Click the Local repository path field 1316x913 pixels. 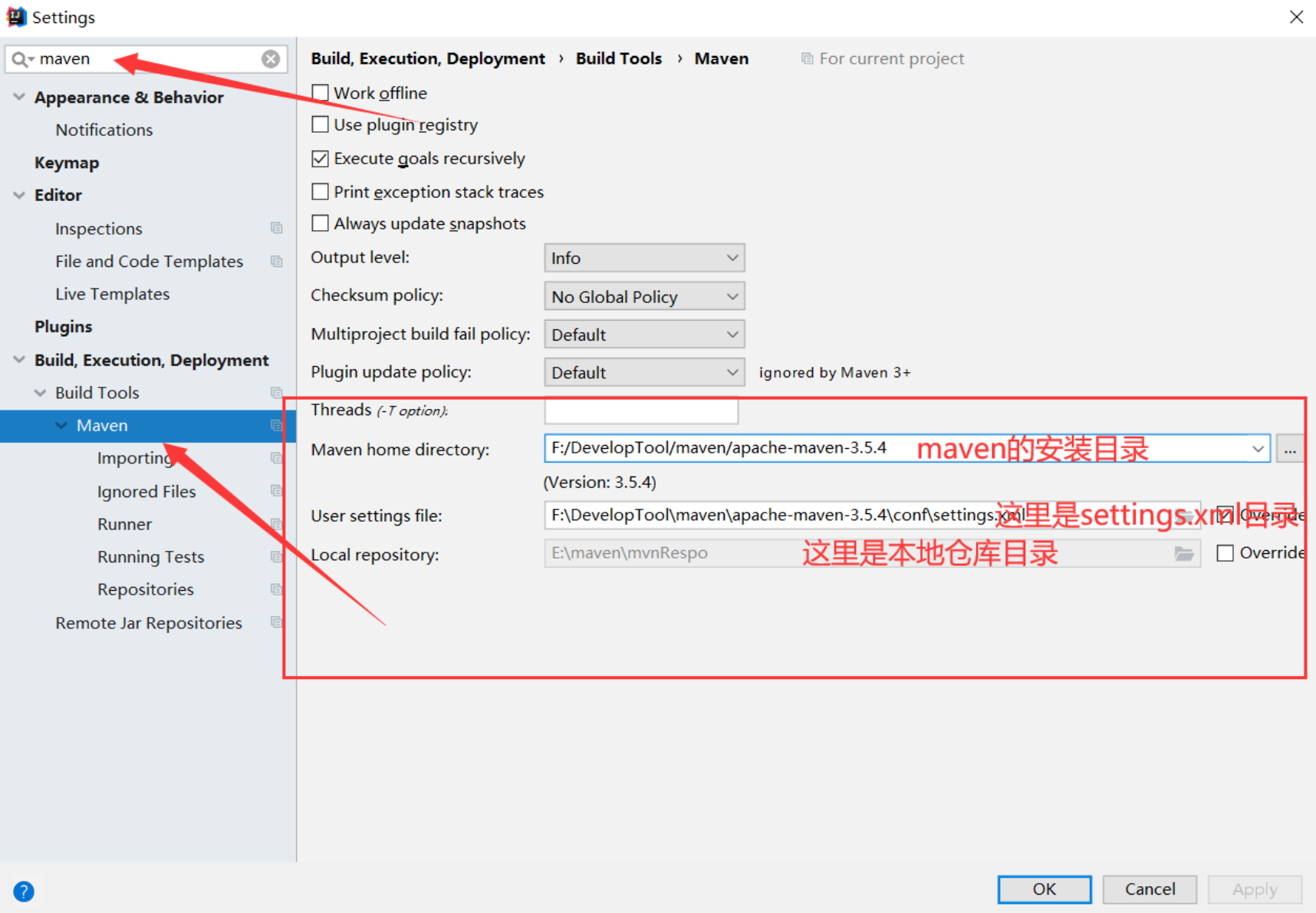point(873,553)
